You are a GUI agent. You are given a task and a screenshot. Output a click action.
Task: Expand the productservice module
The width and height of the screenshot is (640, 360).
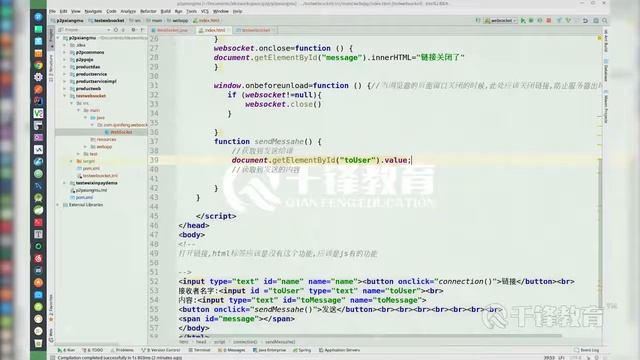click(65, 74)
